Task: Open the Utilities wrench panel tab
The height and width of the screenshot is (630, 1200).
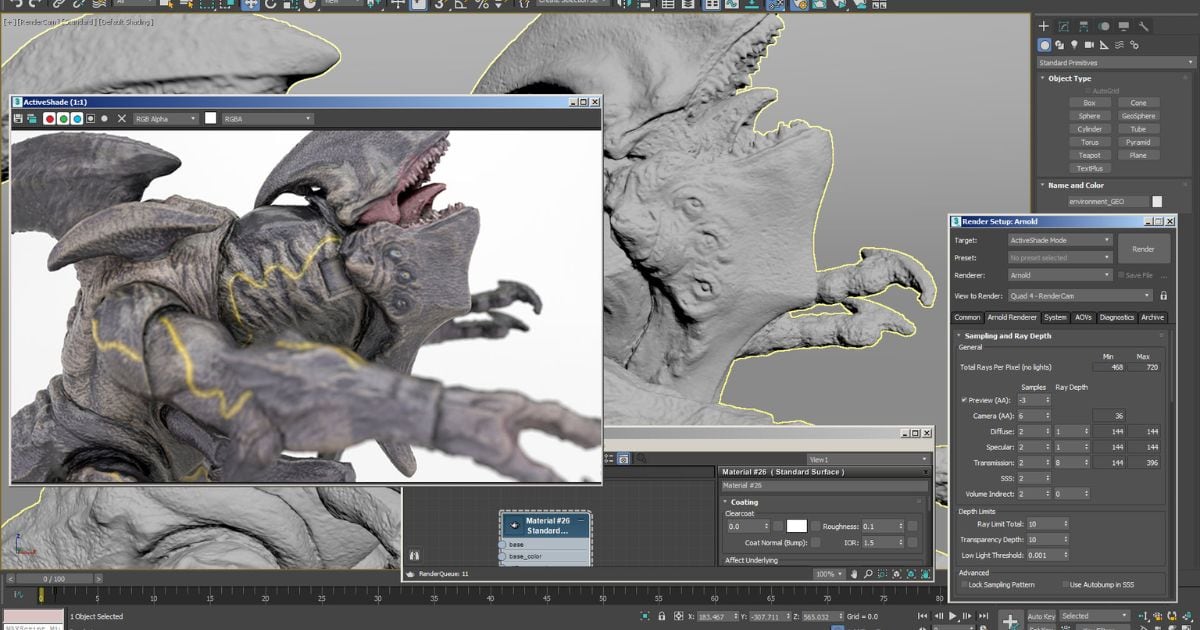Action: (x=1144, y=26)
